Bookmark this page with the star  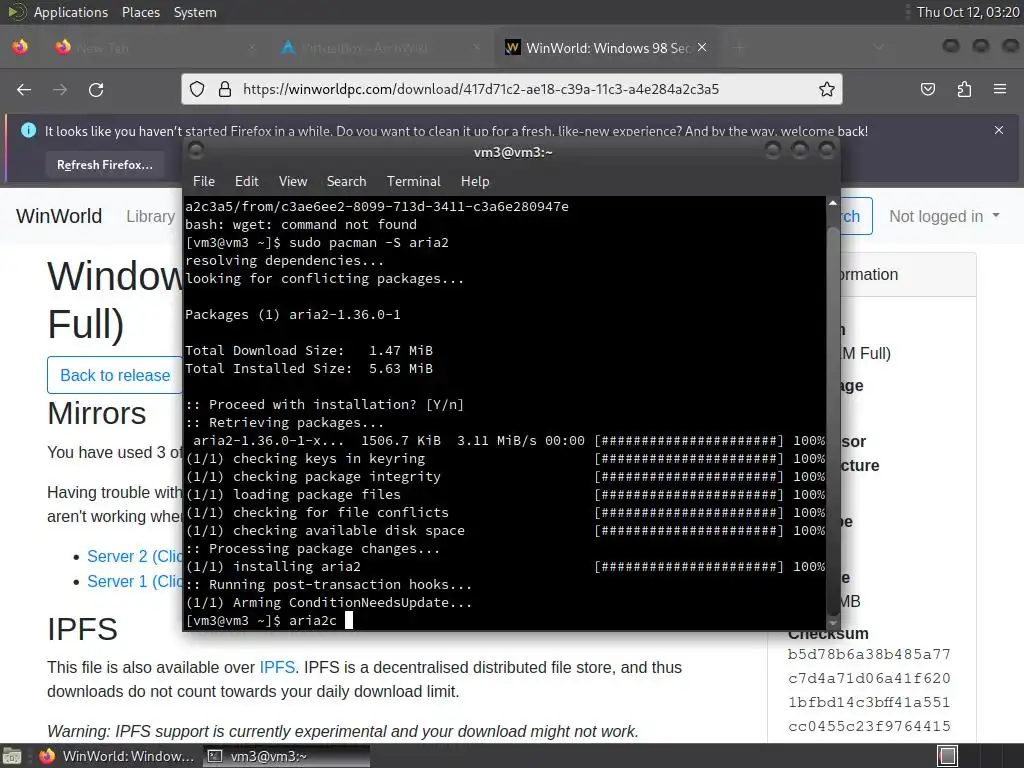(827, 89)
